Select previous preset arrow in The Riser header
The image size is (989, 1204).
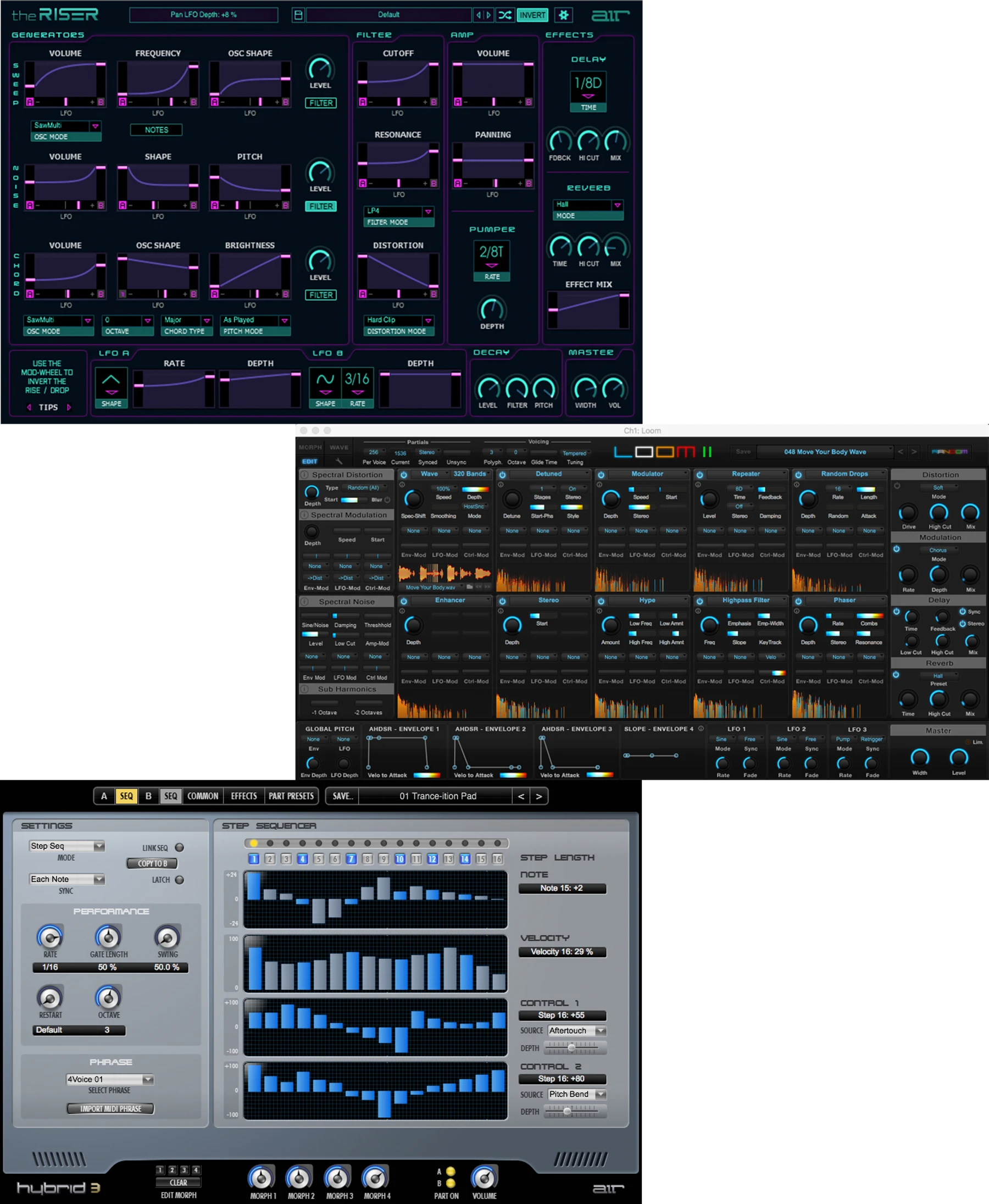pyautogui.click(x=479, y=15)
